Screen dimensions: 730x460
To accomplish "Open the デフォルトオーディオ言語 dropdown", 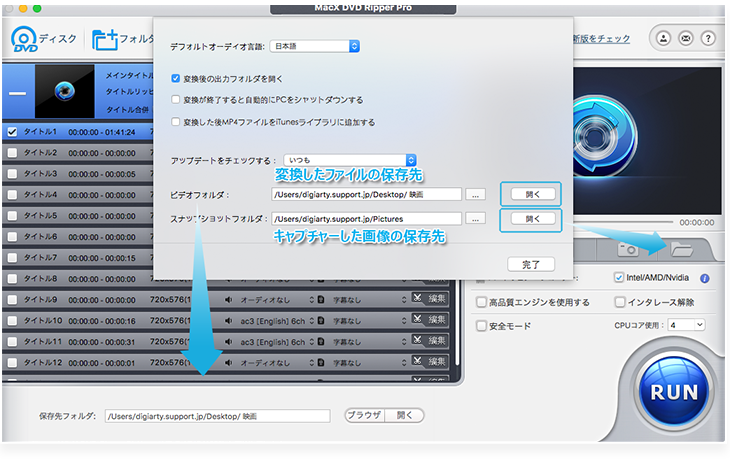I will 315,46.
